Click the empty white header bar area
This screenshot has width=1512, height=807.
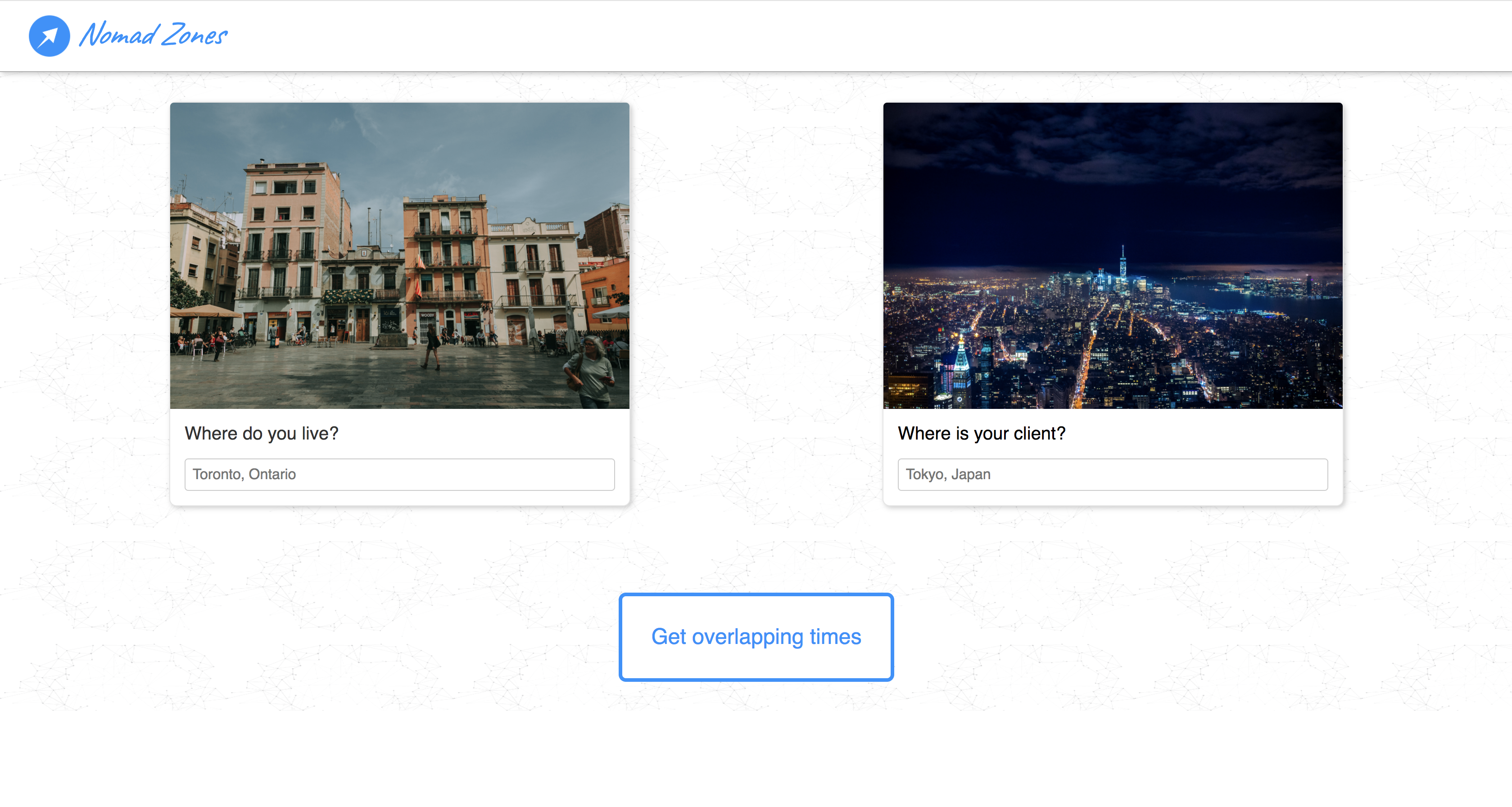822,35
